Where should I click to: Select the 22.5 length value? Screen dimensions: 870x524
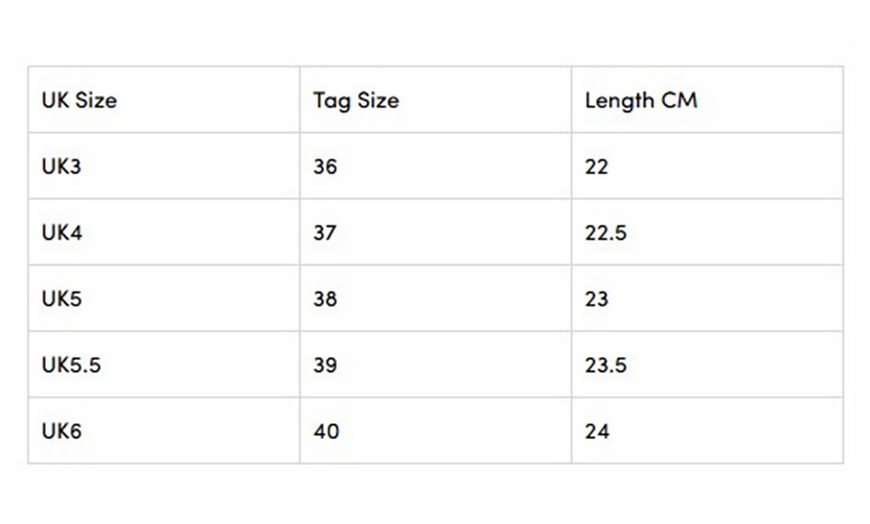coord(606,233)
